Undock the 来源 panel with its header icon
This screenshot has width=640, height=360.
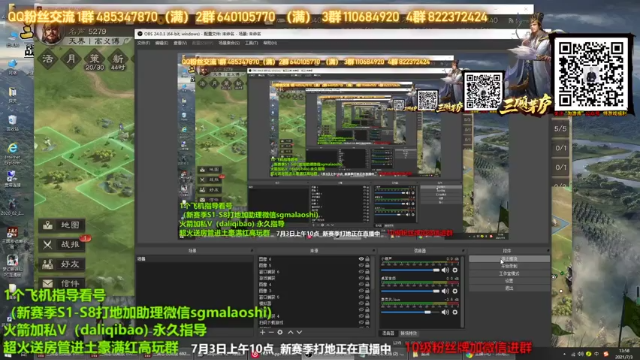click(x=373, y=251)
